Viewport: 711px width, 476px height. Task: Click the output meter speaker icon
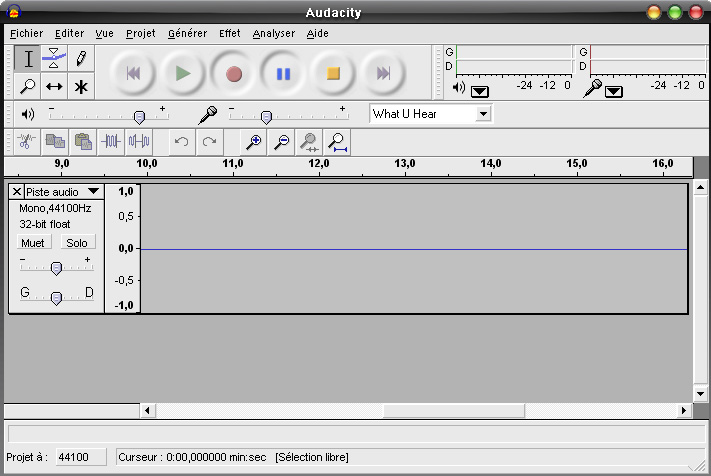(x=458, y=87)
